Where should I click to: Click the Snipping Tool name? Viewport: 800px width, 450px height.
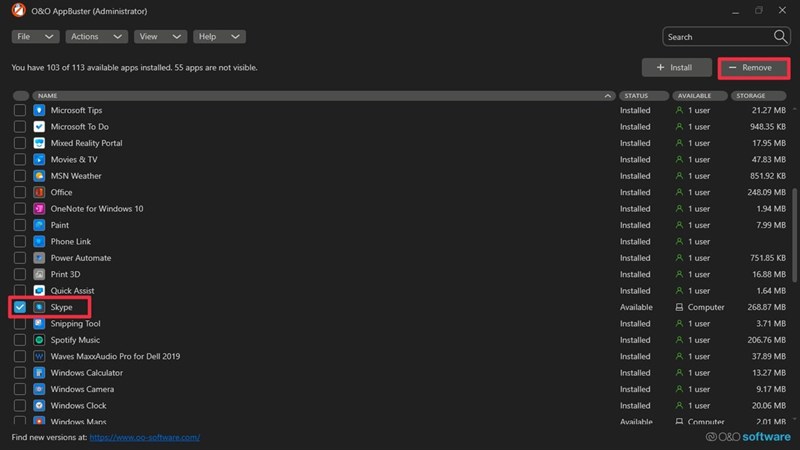(76, 323)
